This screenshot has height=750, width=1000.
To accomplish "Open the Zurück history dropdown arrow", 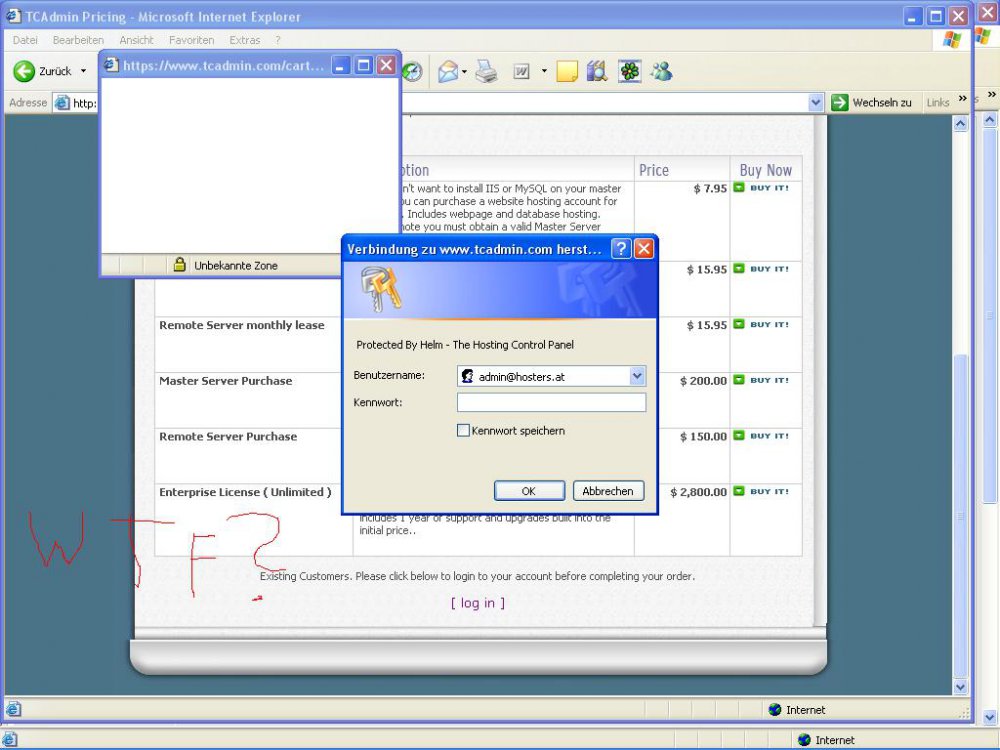I will pyautogui.click(x=83, y=71).
